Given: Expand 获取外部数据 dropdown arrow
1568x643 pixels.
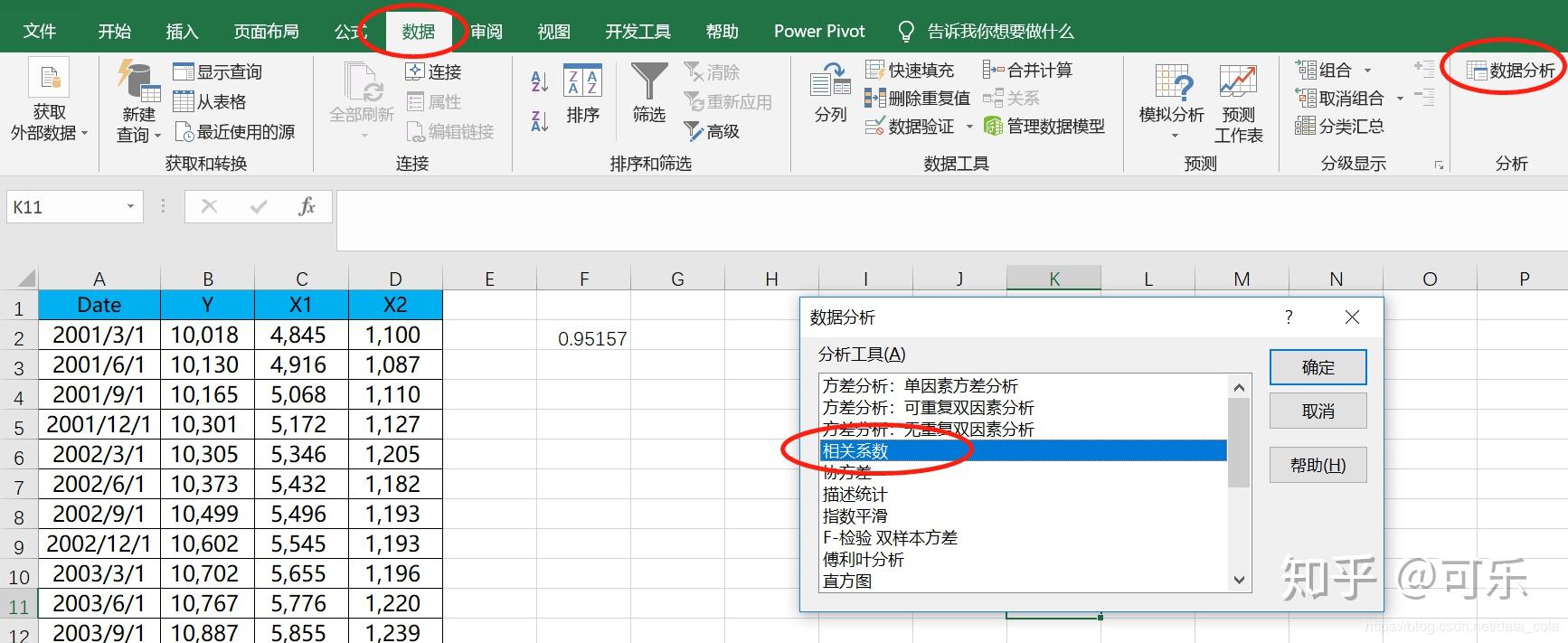Looking at the screenshot, I should (85, 134).
